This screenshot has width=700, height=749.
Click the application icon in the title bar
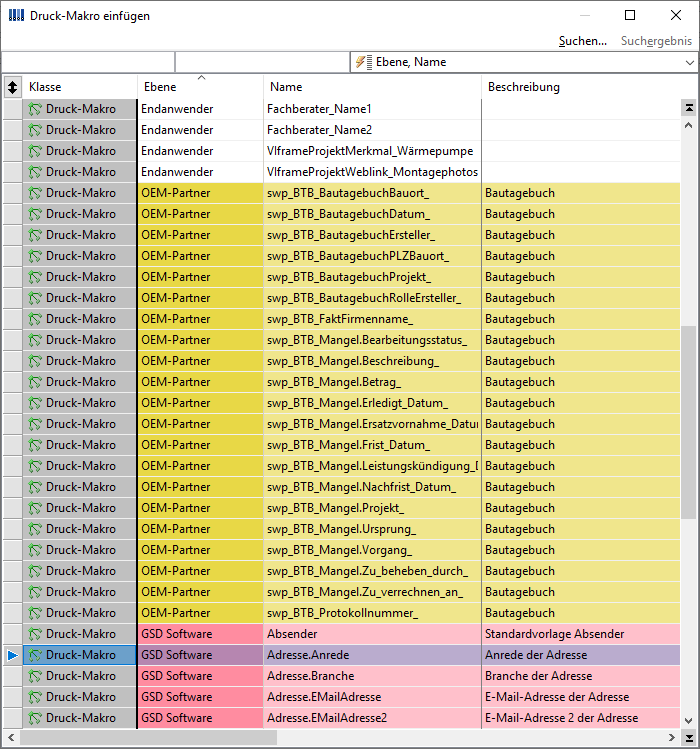(x=16, y=15)
